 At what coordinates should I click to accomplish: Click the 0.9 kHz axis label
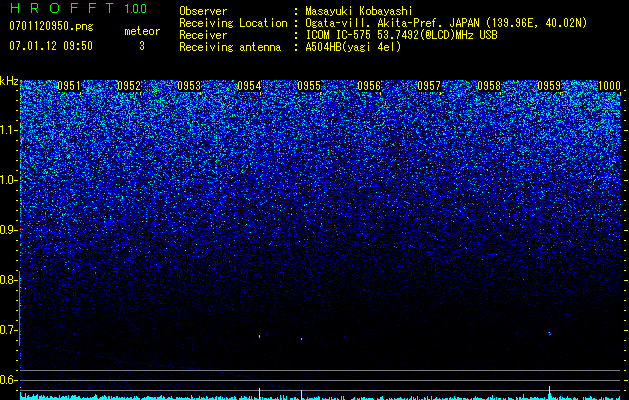point(9,230)
